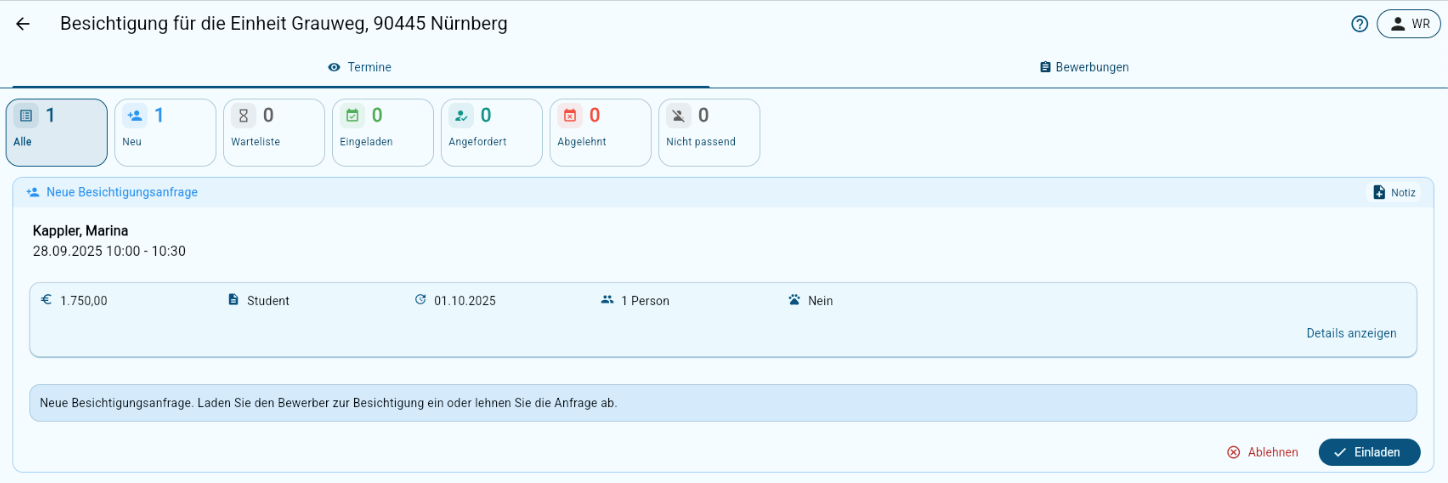Filter by Angefordert status
Viewport: 1448px width, 483px height.
491,132
